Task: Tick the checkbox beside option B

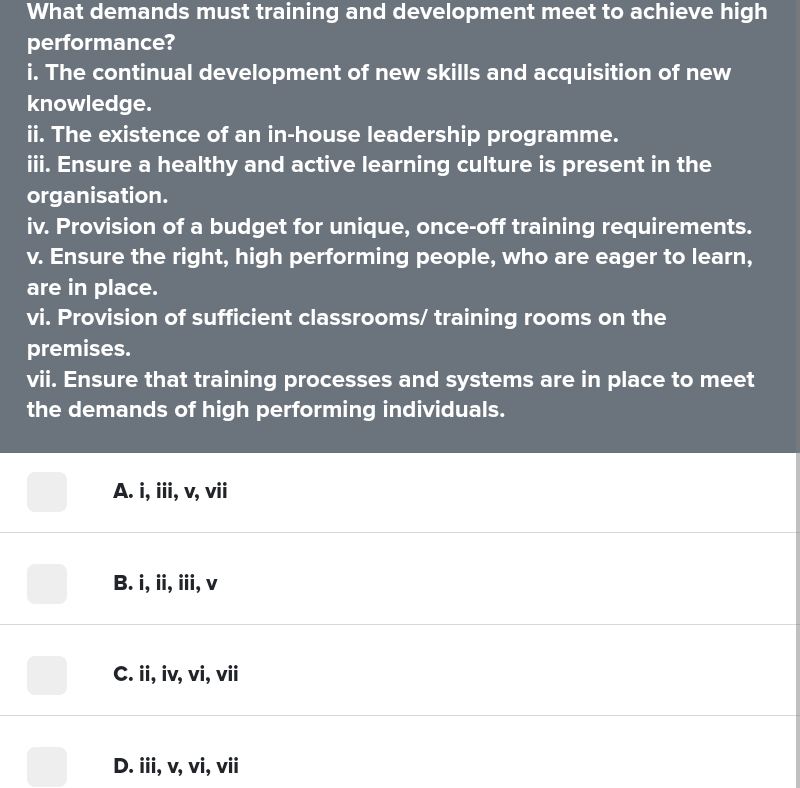Action: [46, 584]
